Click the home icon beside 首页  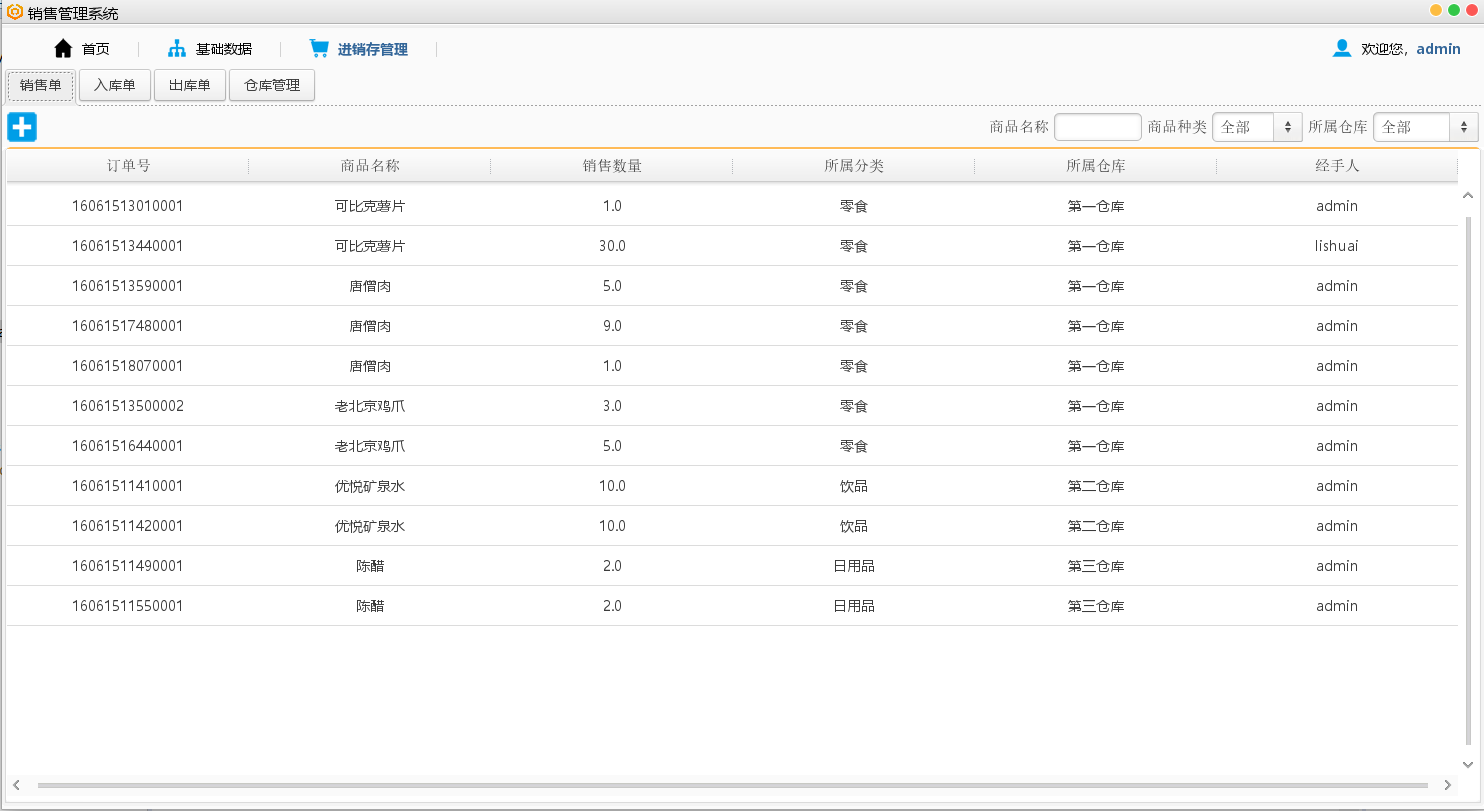point(63,48)
